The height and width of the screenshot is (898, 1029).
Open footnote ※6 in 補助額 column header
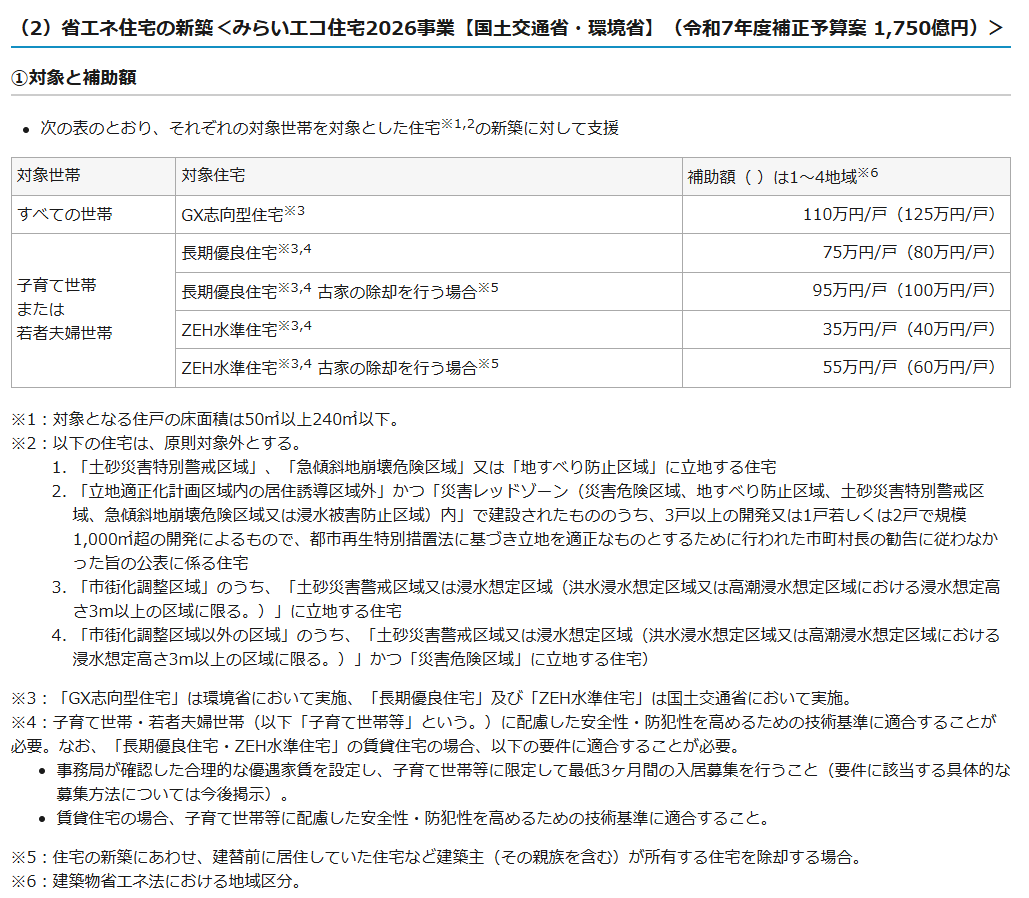pos(867,172)
